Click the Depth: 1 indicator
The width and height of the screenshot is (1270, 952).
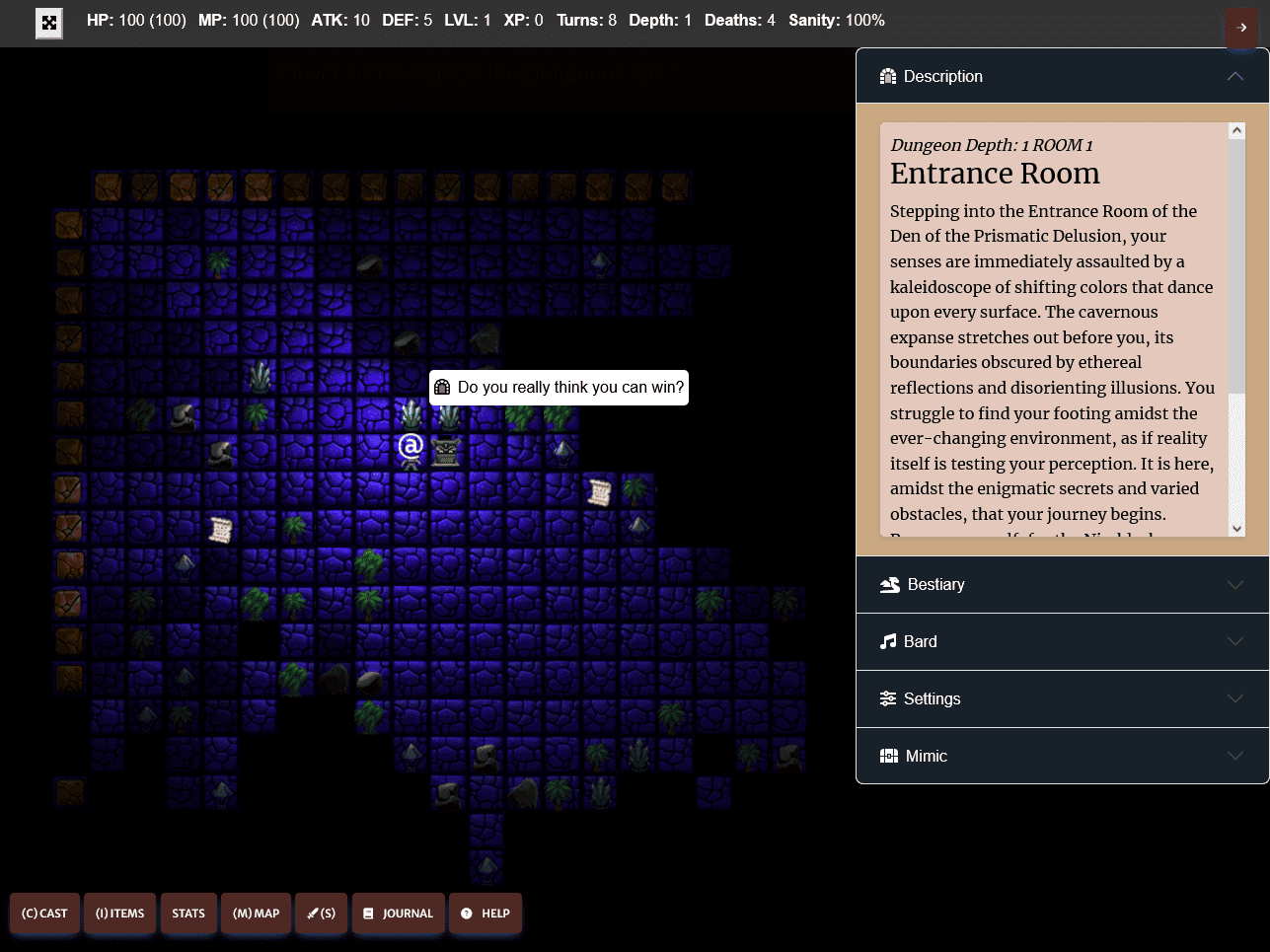pyautogui.click(x=660, y=20)
